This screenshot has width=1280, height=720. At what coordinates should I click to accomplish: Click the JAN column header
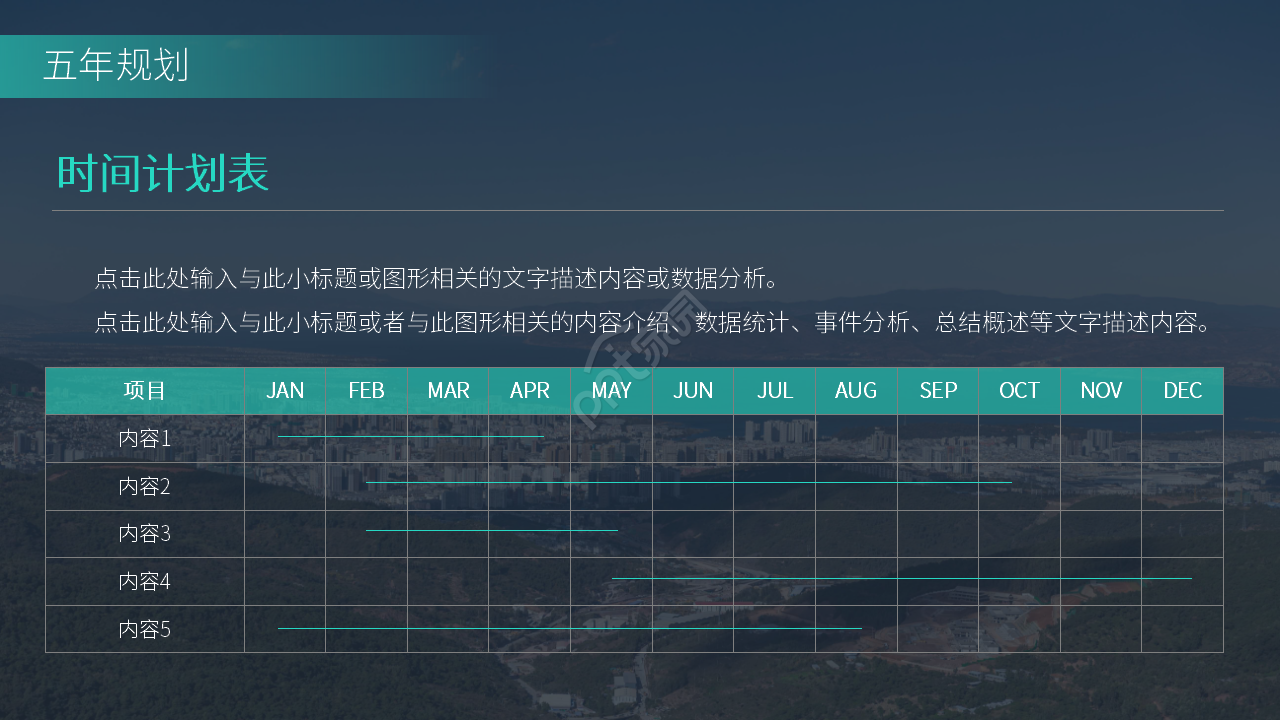(x=285, y=391)
